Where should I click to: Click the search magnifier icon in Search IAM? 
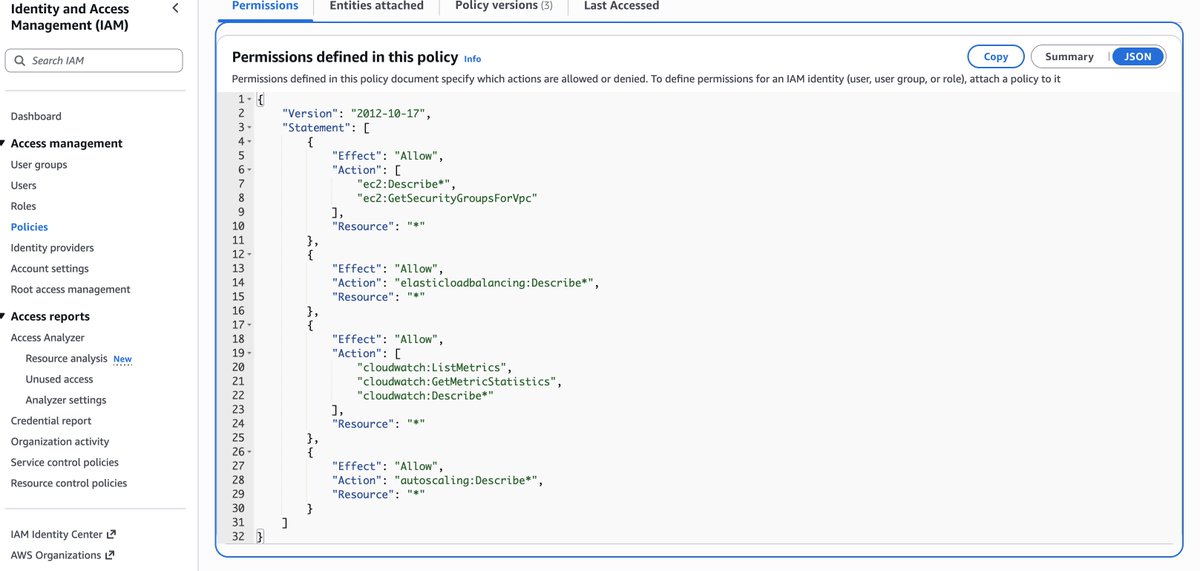20,61
